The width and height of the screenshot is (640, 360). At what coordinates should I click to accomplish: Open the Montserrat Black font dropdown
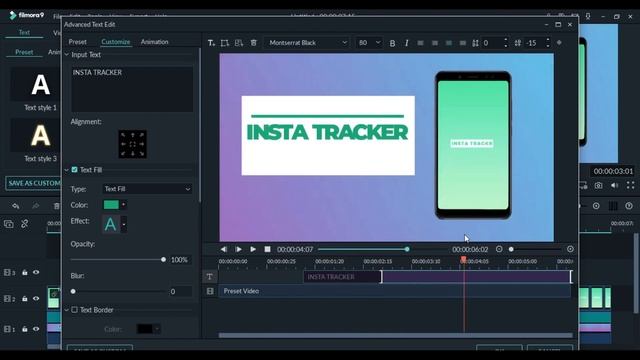(x=307, y=43)
